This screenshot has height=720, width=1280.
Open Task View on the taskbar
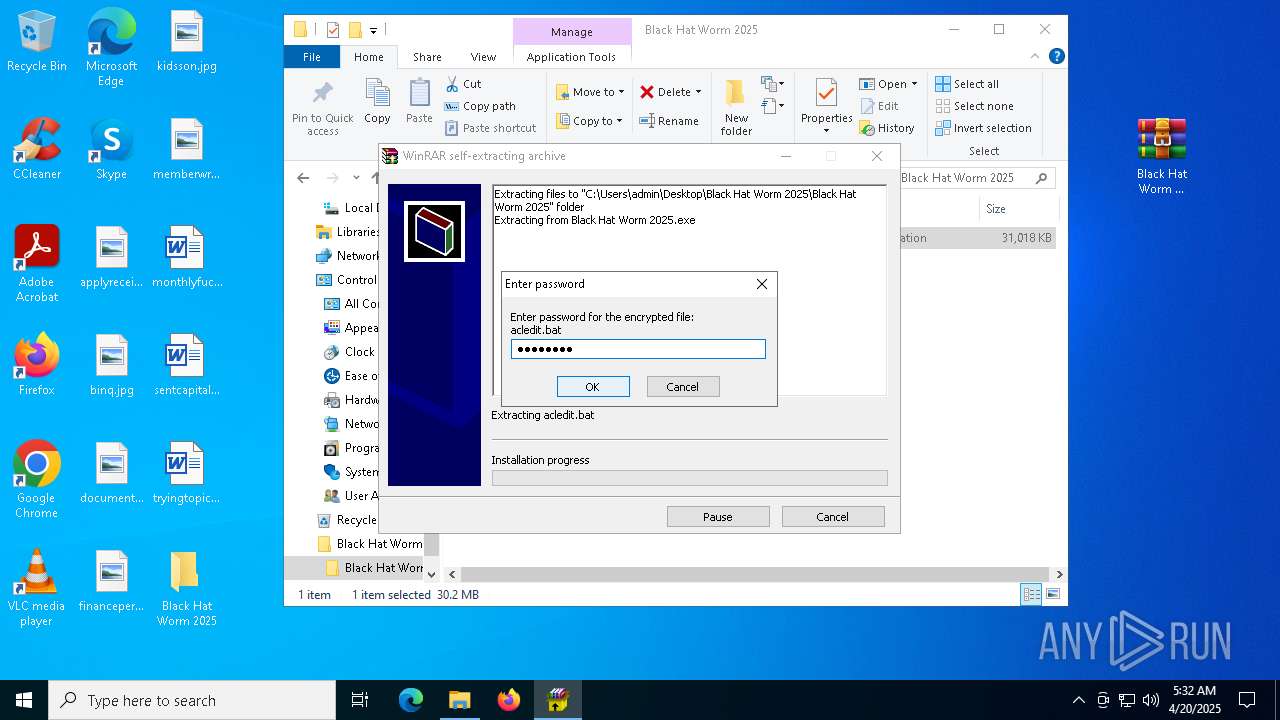coord(360,700)
